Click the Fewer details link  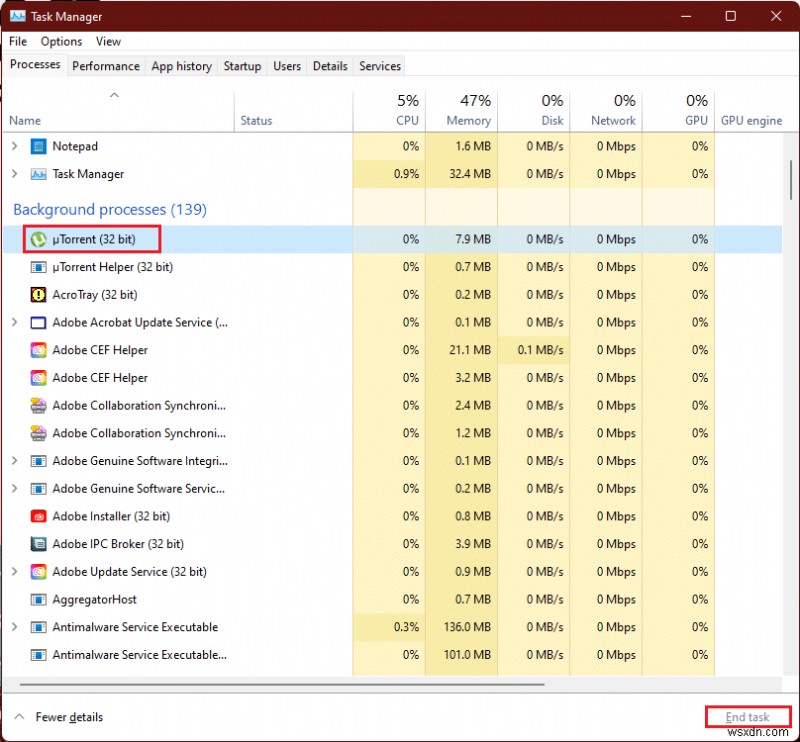coord(69,717)
